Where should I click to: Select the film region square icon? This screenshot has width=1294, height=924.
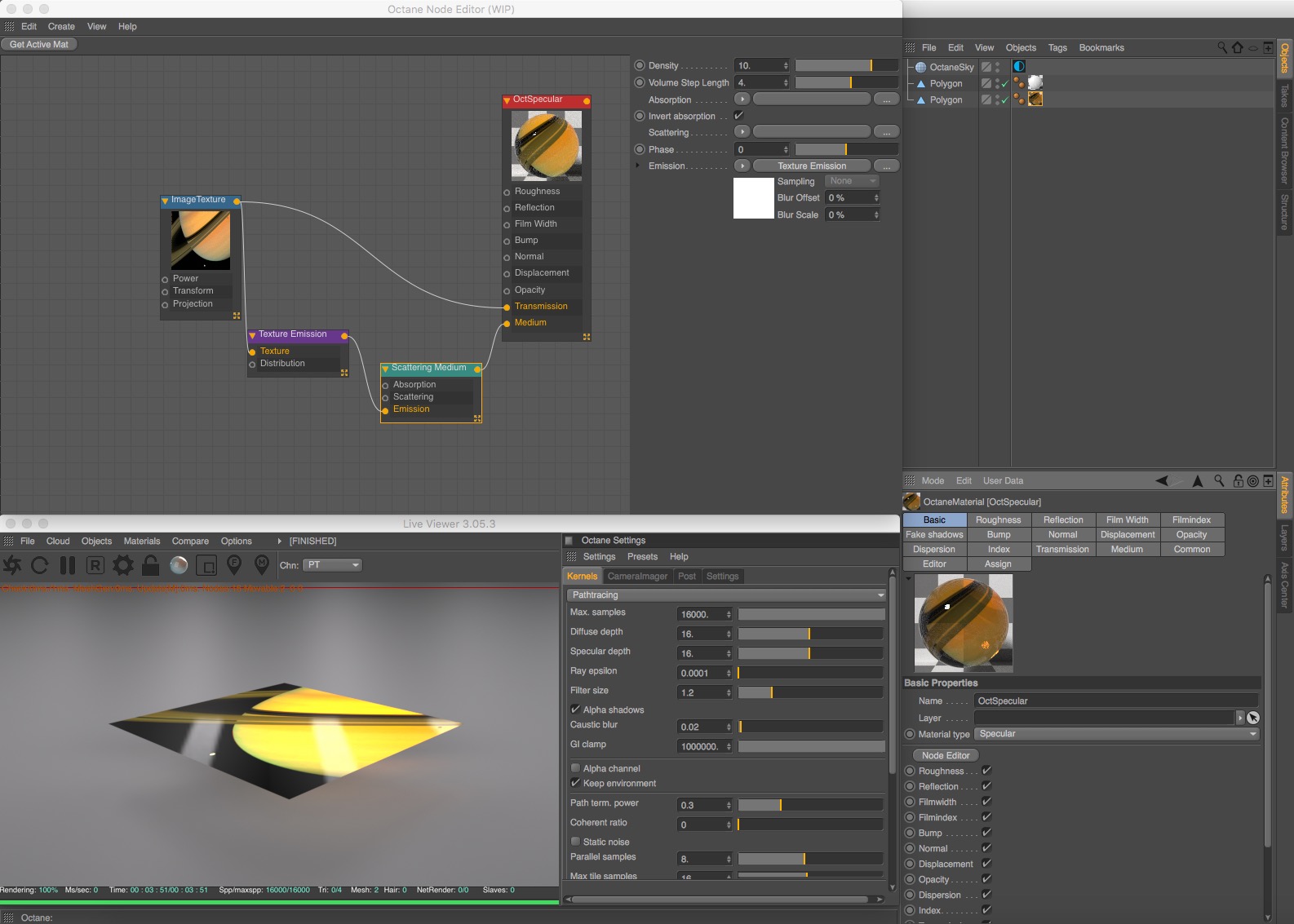[x=206, y=564]
